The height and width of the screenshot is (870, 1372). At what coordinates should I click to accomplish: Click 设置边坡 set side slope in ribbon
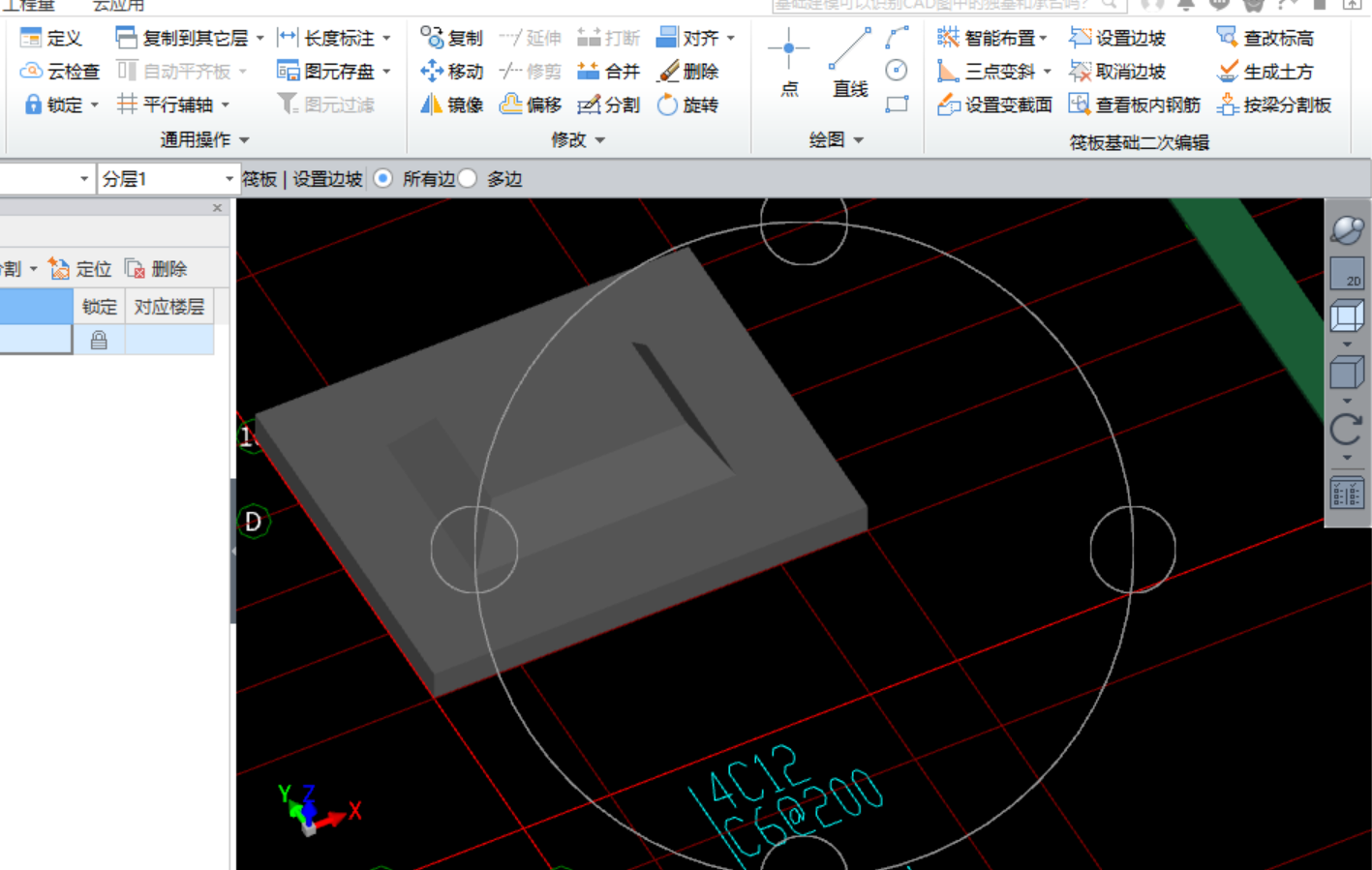click(x=1116, y=38)
